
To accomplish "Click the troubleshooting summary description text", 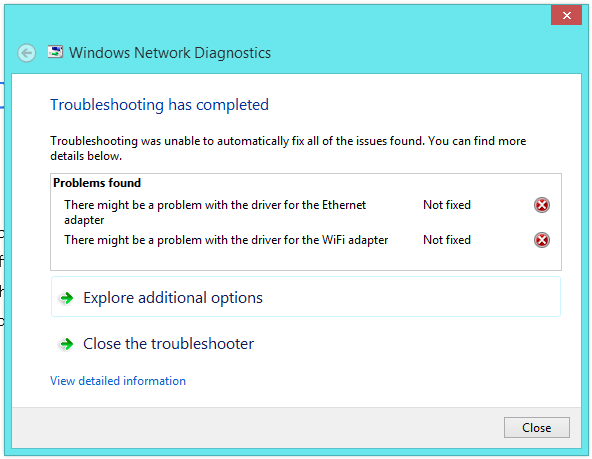I will pyautogui.click(x=288, y=148).
